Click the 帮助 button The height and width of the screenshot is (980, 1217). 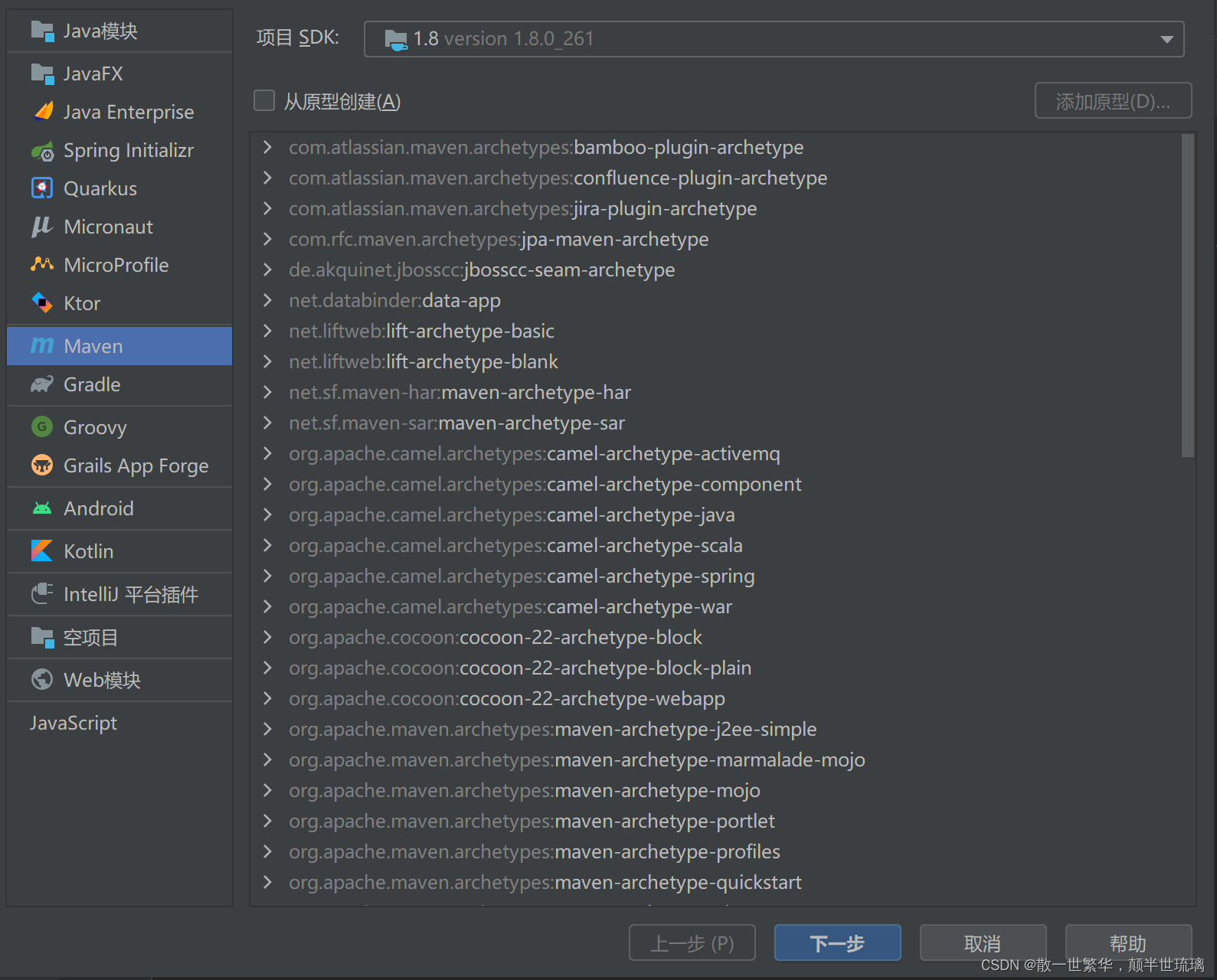click(1128, 942)
